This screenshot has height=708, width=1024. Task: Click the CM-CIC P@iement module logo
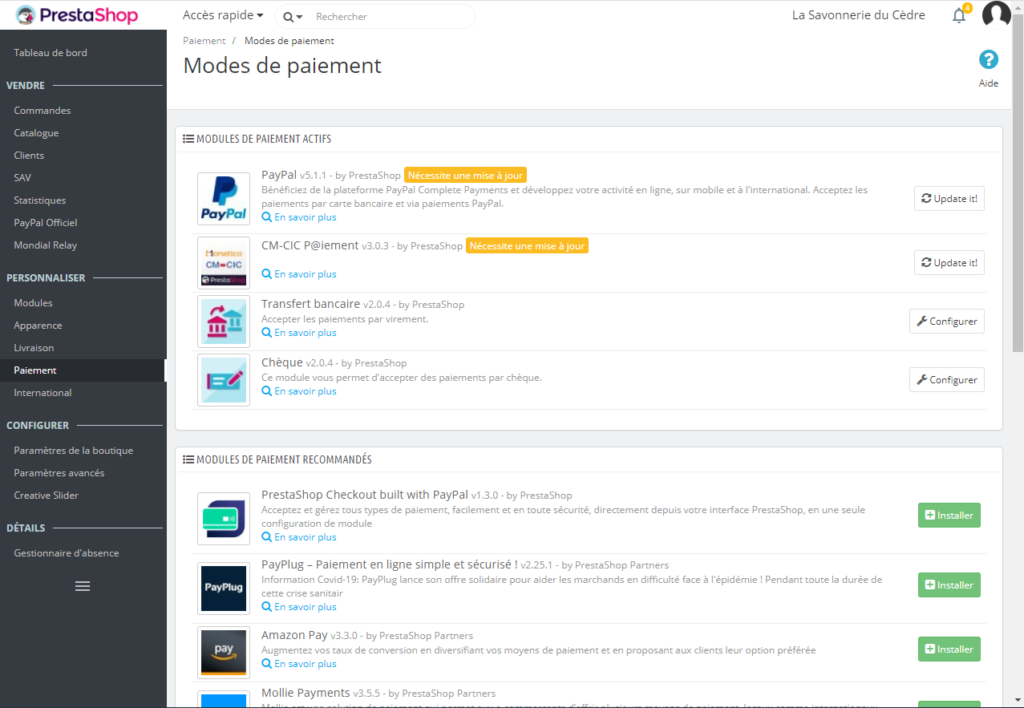(223, 263)
